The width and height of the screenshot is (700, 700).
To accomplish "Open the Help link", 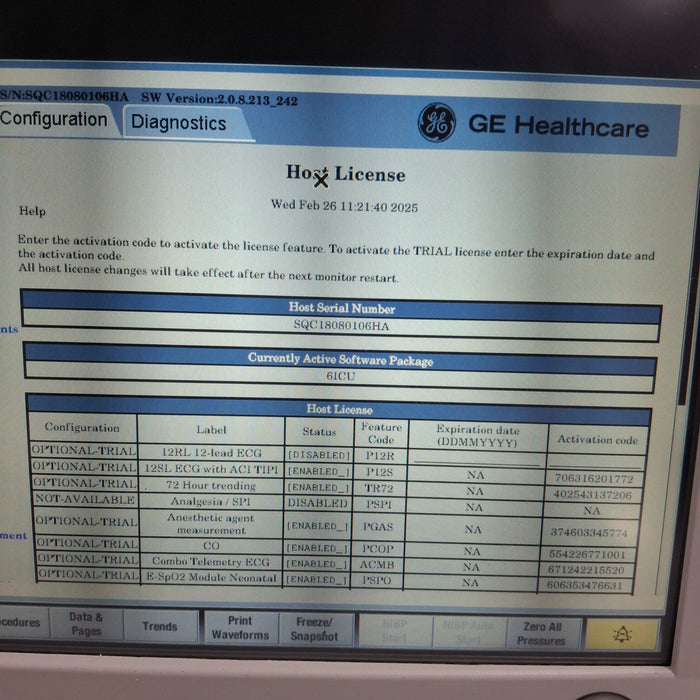I will pyautogui.click(x=32, y=211).
